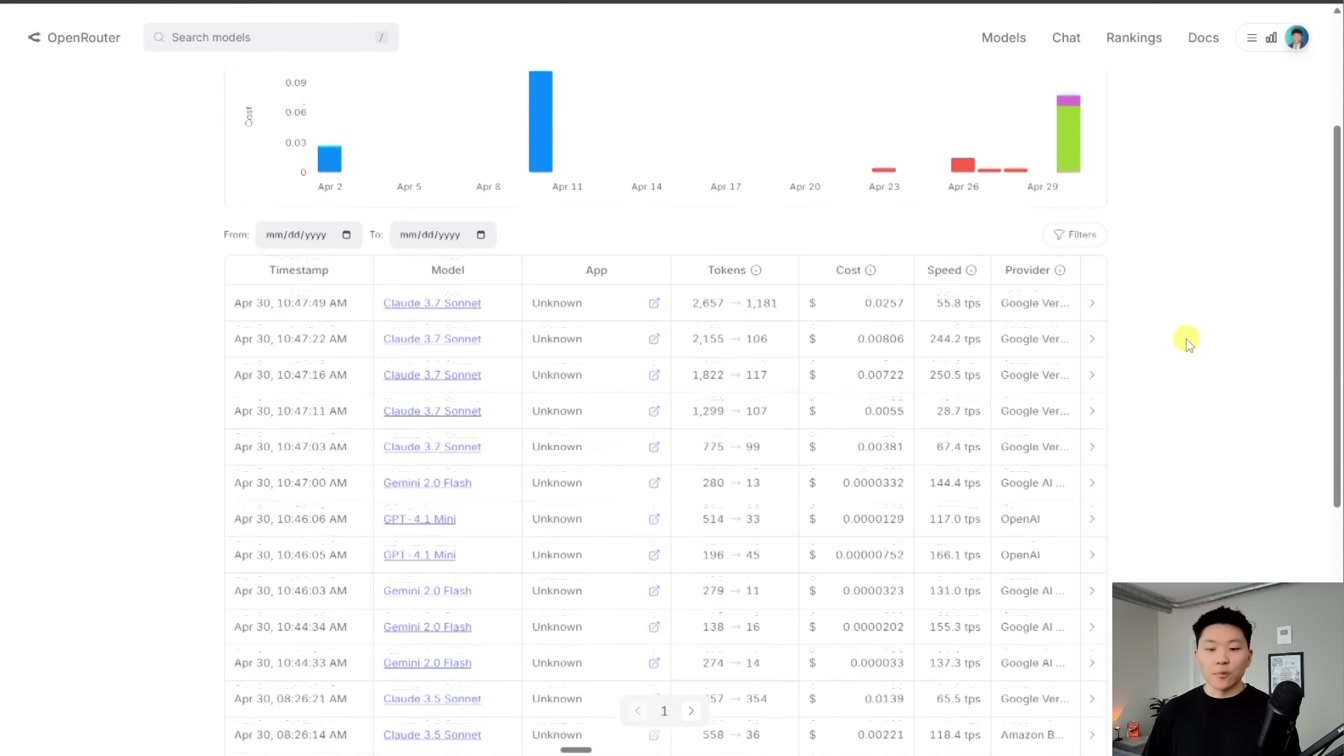Open app external link for 10:46:05 row

654,555
